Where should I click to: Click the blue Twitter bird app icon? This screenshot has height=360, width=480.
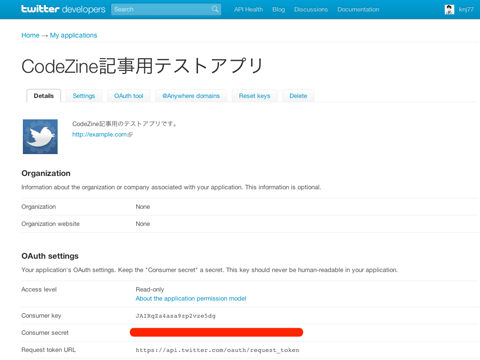coord(40,137)
